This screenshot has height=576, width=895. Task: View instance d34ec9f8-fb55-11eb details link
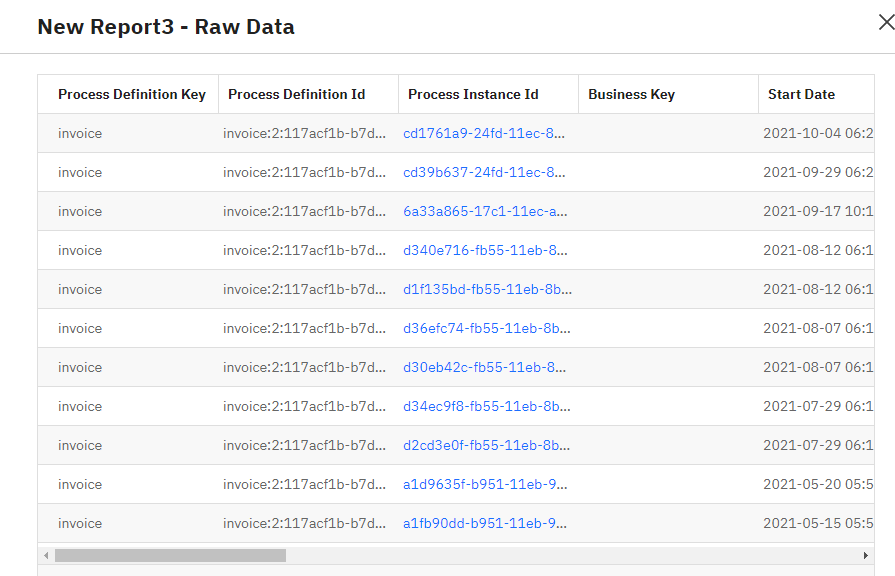tap(487, 406)
